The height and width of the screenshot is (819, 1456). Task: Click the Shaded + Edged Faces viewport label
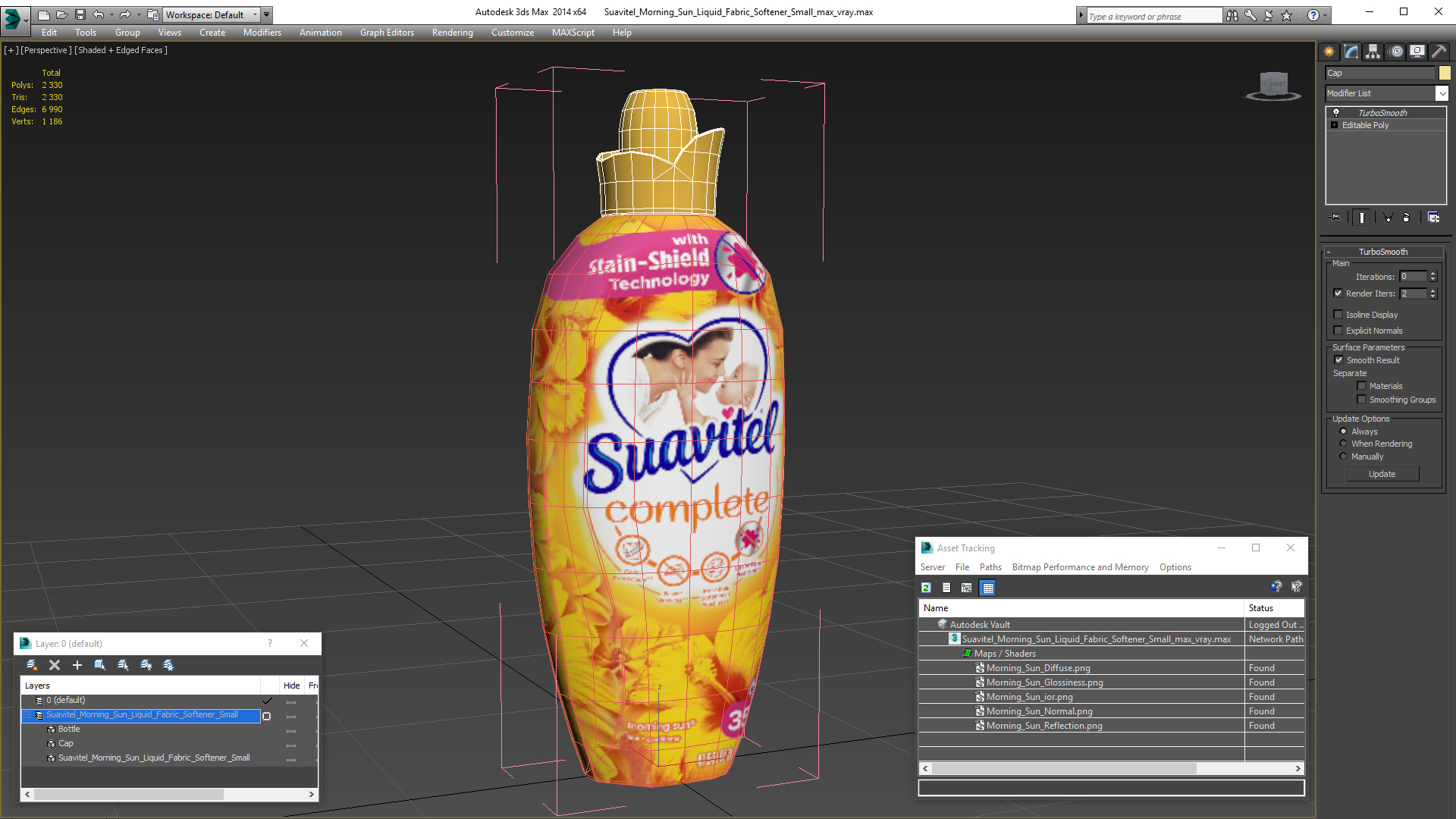121,50
